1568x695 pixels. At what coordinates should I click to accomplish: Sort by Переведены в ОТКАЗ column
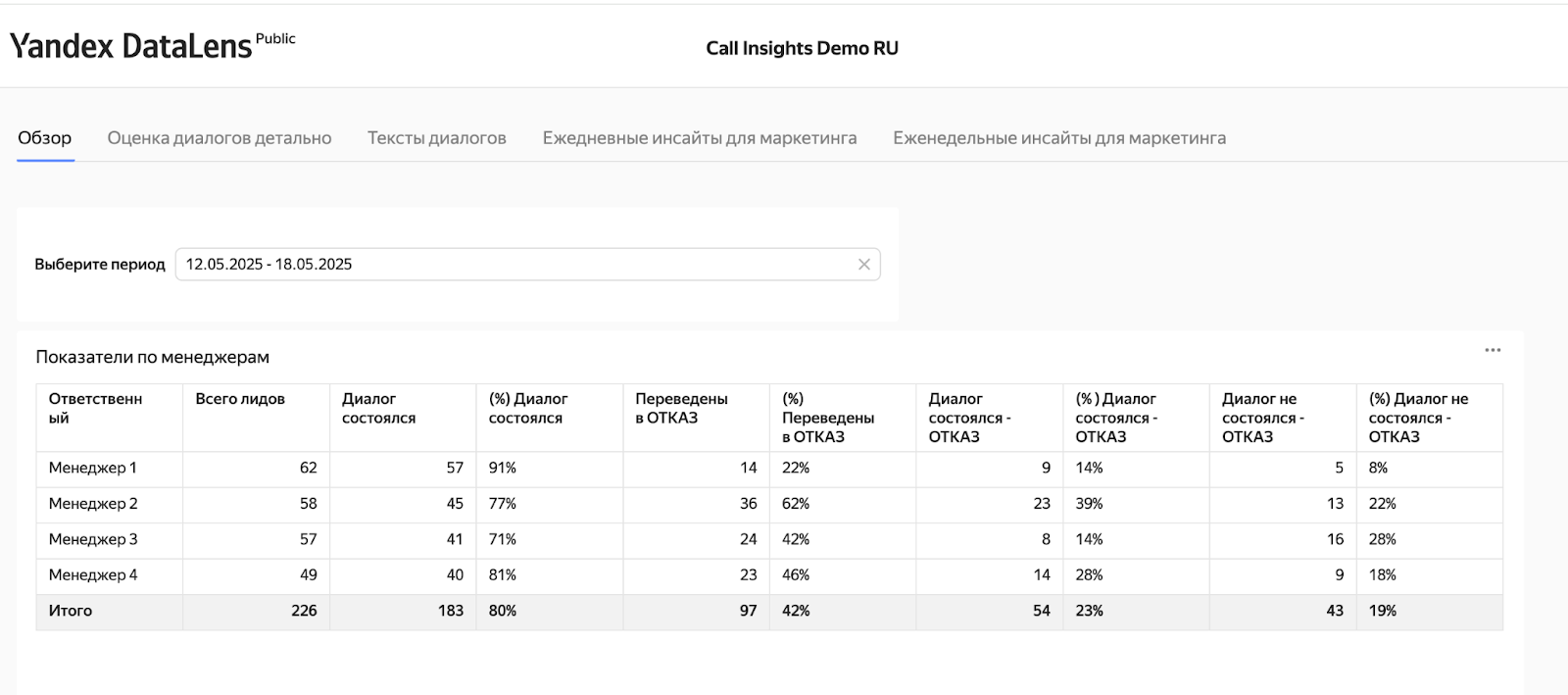pyautogui.click(x=681, y=408)
